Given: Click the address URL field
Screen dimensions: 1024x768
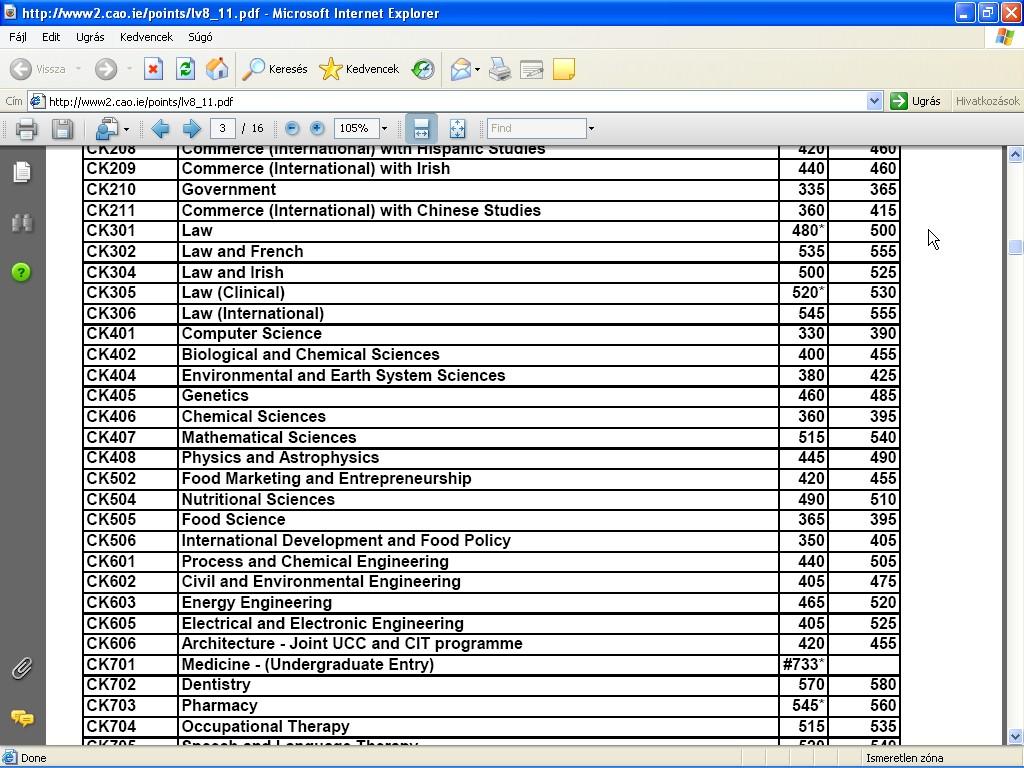Looking at the screenshot, I should click(455, 101).
